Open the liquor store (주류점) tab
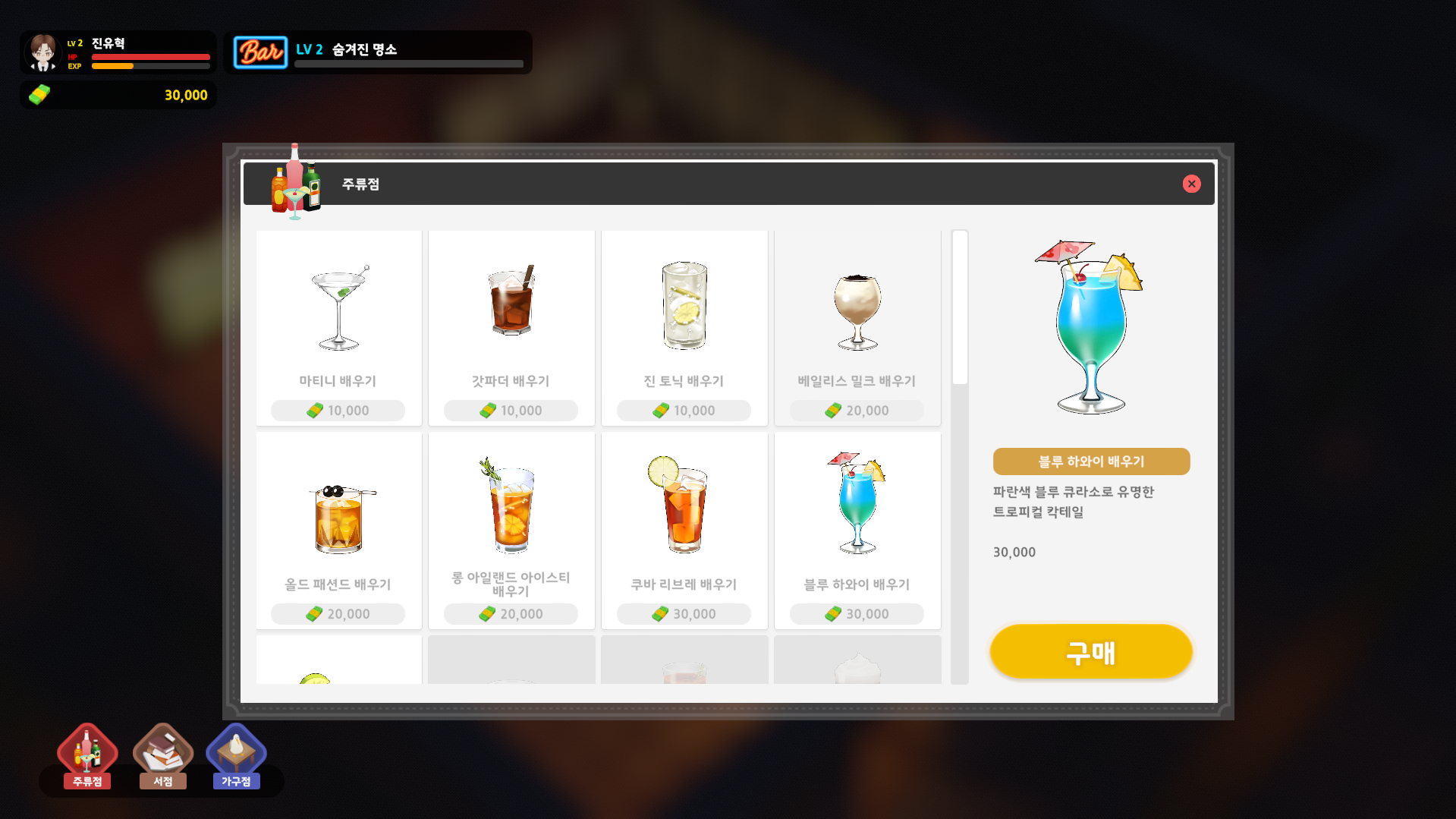Viewport: 1456px width, 819px height. (87, 757)
